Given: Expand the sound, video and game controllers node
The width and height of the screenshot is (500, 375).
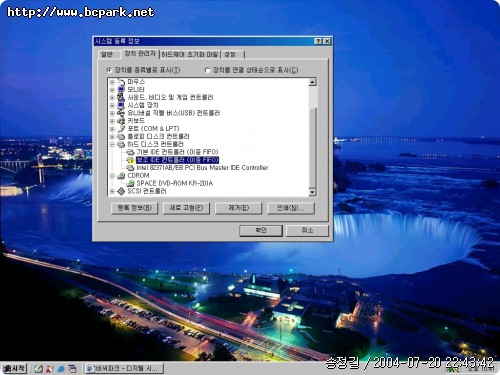Looking at the screenshot, I should coord(112,98).
